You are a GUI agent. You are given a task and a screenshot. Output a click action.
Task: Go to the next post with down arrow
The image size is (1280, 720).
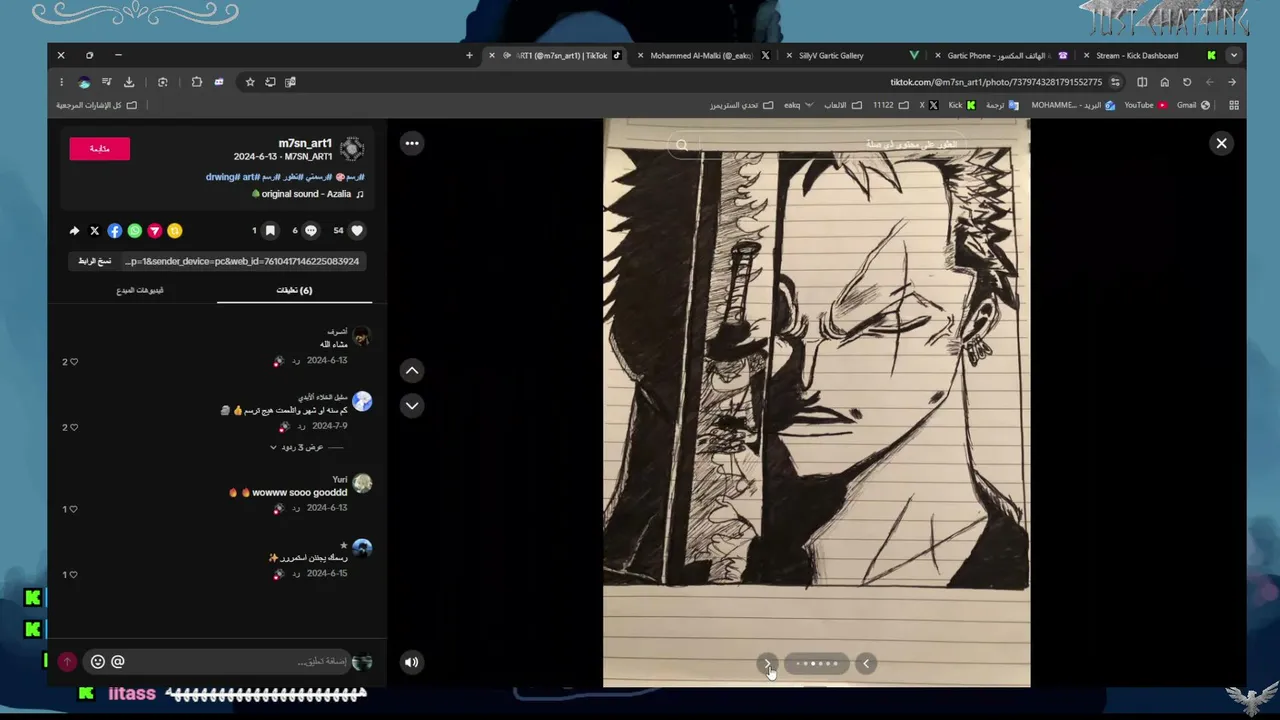pyautogui.click(x=412, y=405)
